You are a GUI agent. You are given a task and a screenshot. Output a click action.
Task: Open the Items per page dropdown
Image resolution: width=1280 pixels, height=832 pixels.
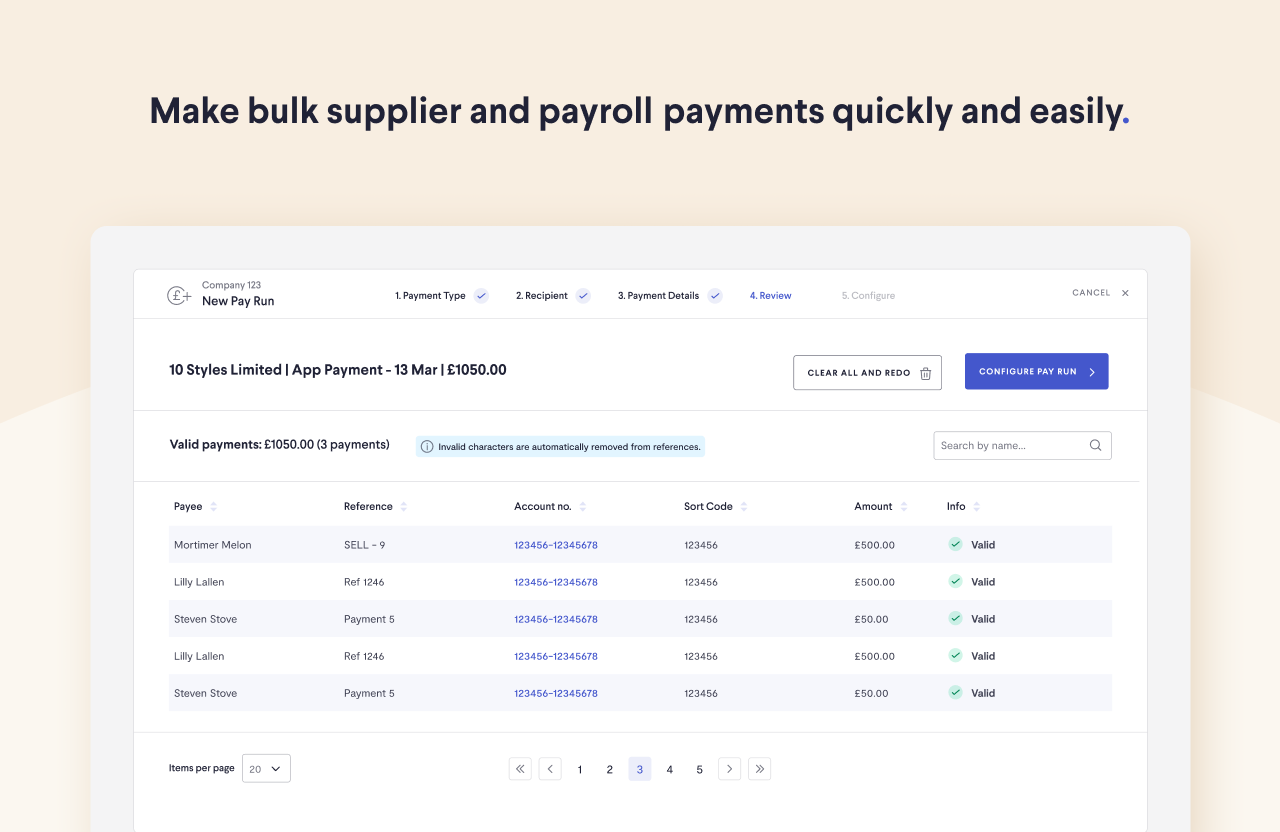coord(265,768)
